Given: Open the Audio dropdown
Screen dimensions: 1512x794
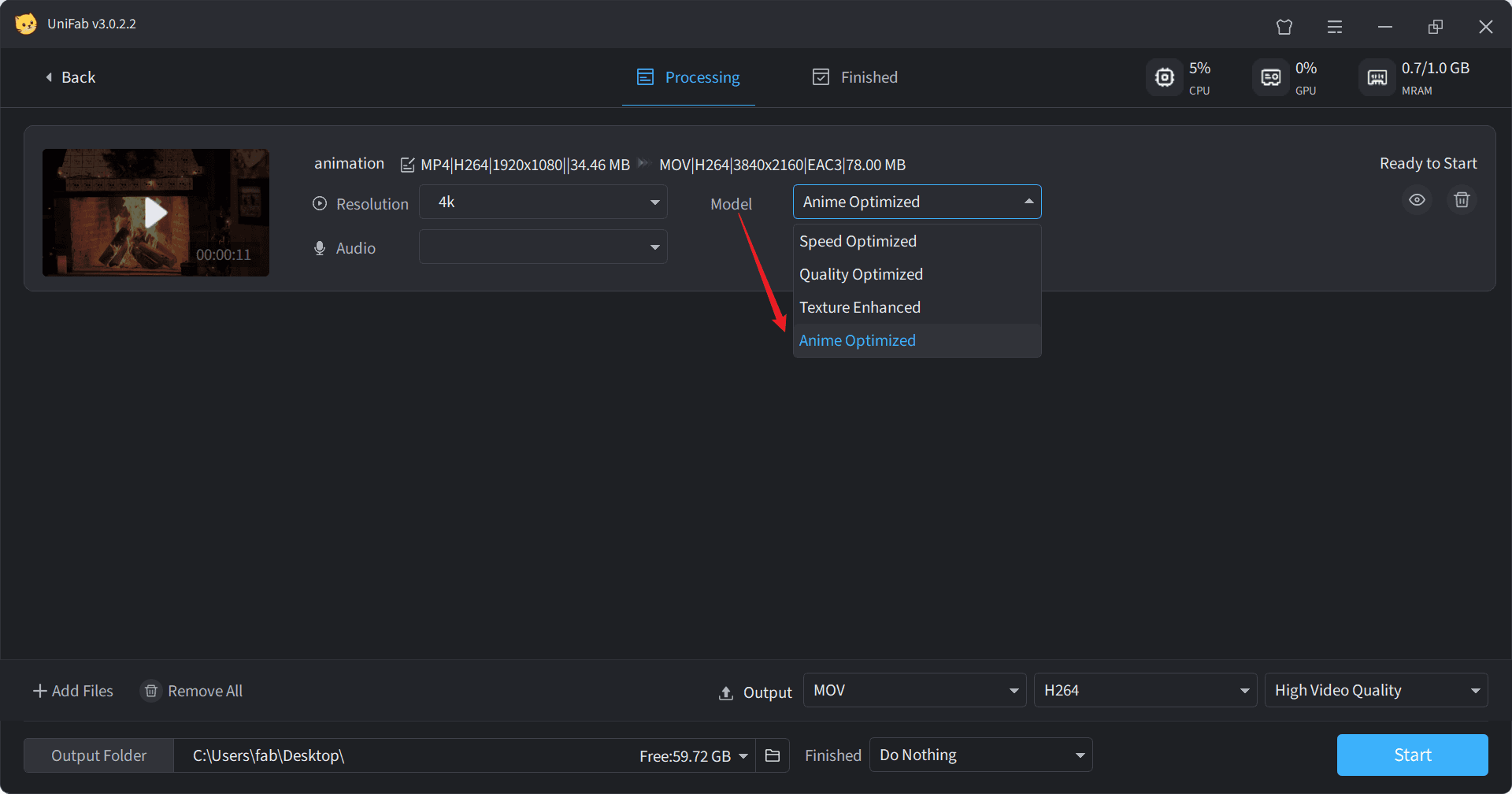Looking at the screenshot, I should pyautogui.click(x=543, y=247).
